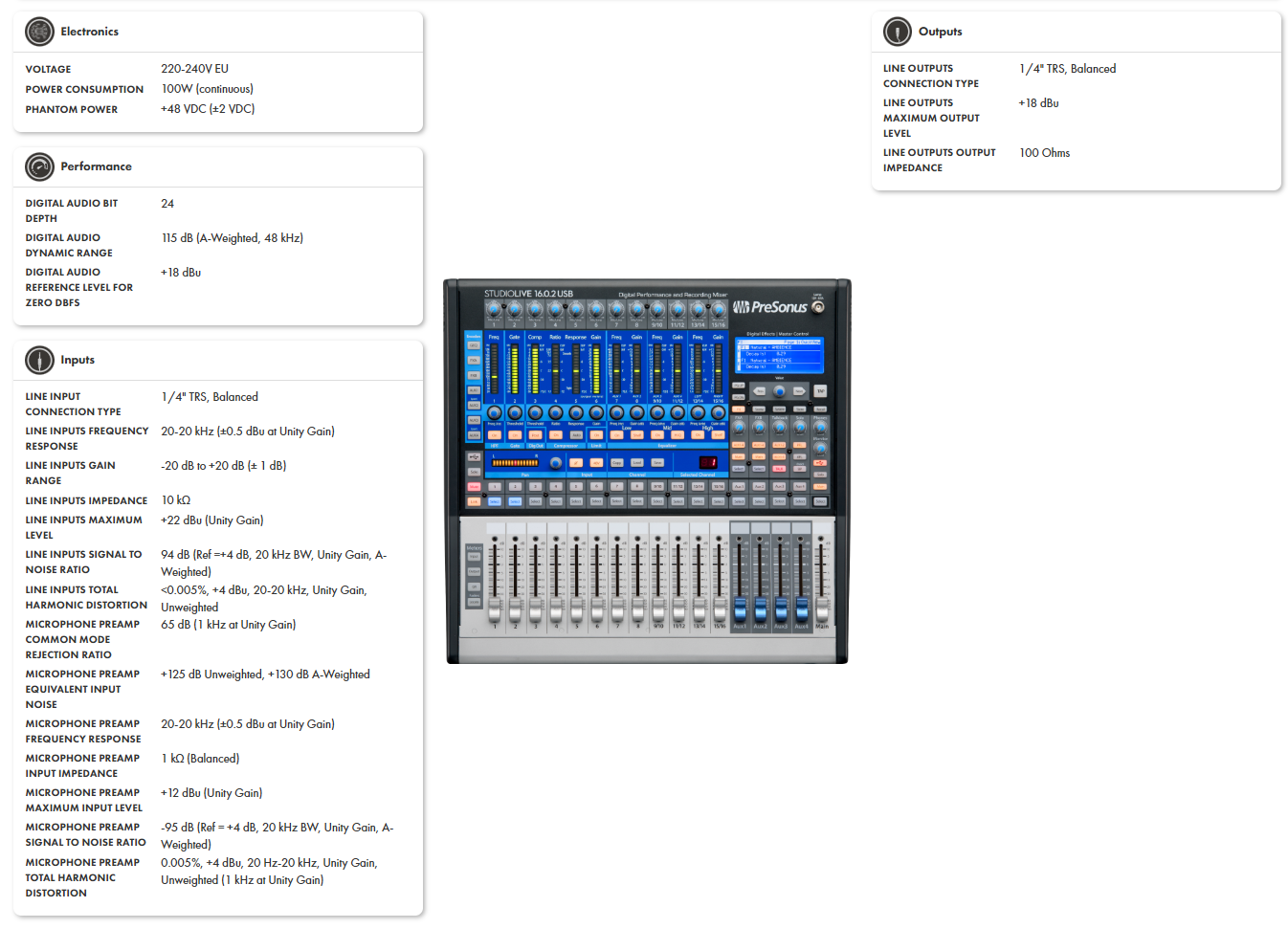Select channel 1 with its Select button

(494, 501)
